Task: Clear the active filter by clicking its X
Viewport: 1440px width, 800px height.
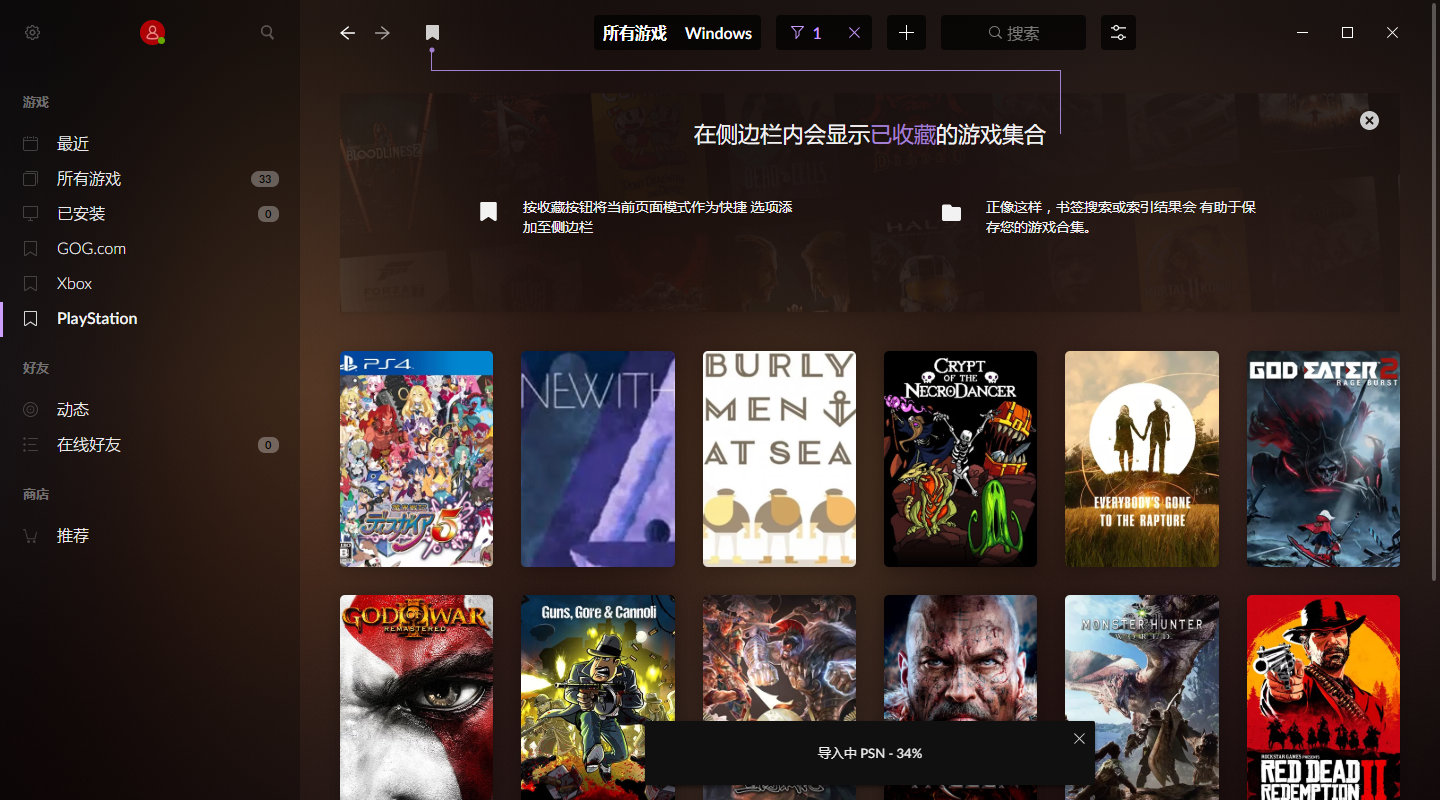Action: click(854, 32)
